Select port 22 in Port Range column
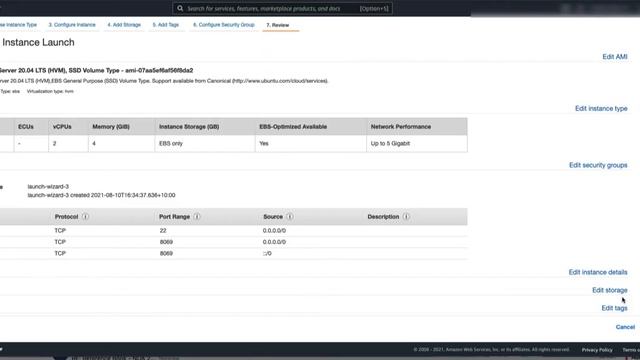 tap(163, 231)
